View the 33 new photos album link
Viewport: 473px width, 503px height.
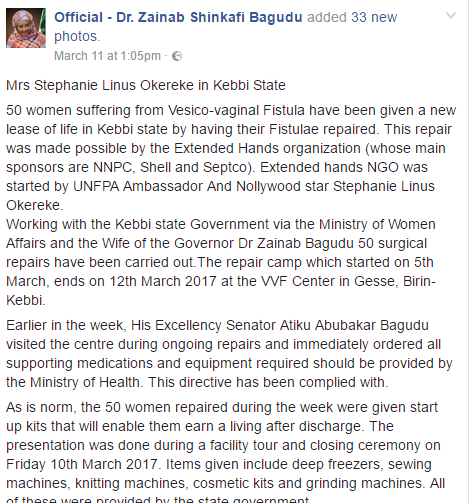pyautogui.click(x=374, y=17)
